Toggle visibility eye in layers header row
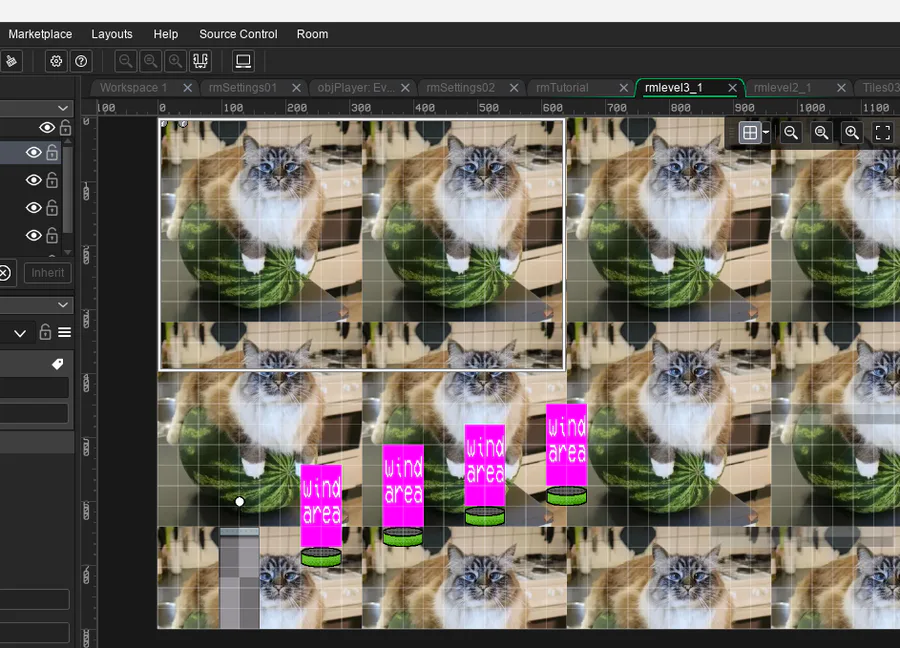 pyautogui.click(x=47, y=127)
